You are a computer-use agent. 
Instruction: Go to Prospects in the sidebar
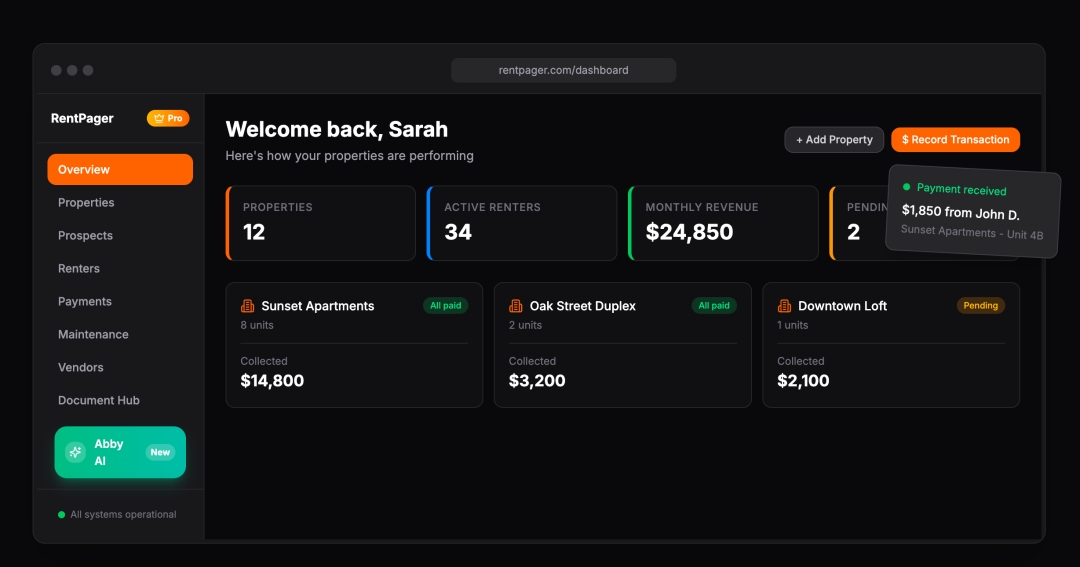(x=85, y=235)
